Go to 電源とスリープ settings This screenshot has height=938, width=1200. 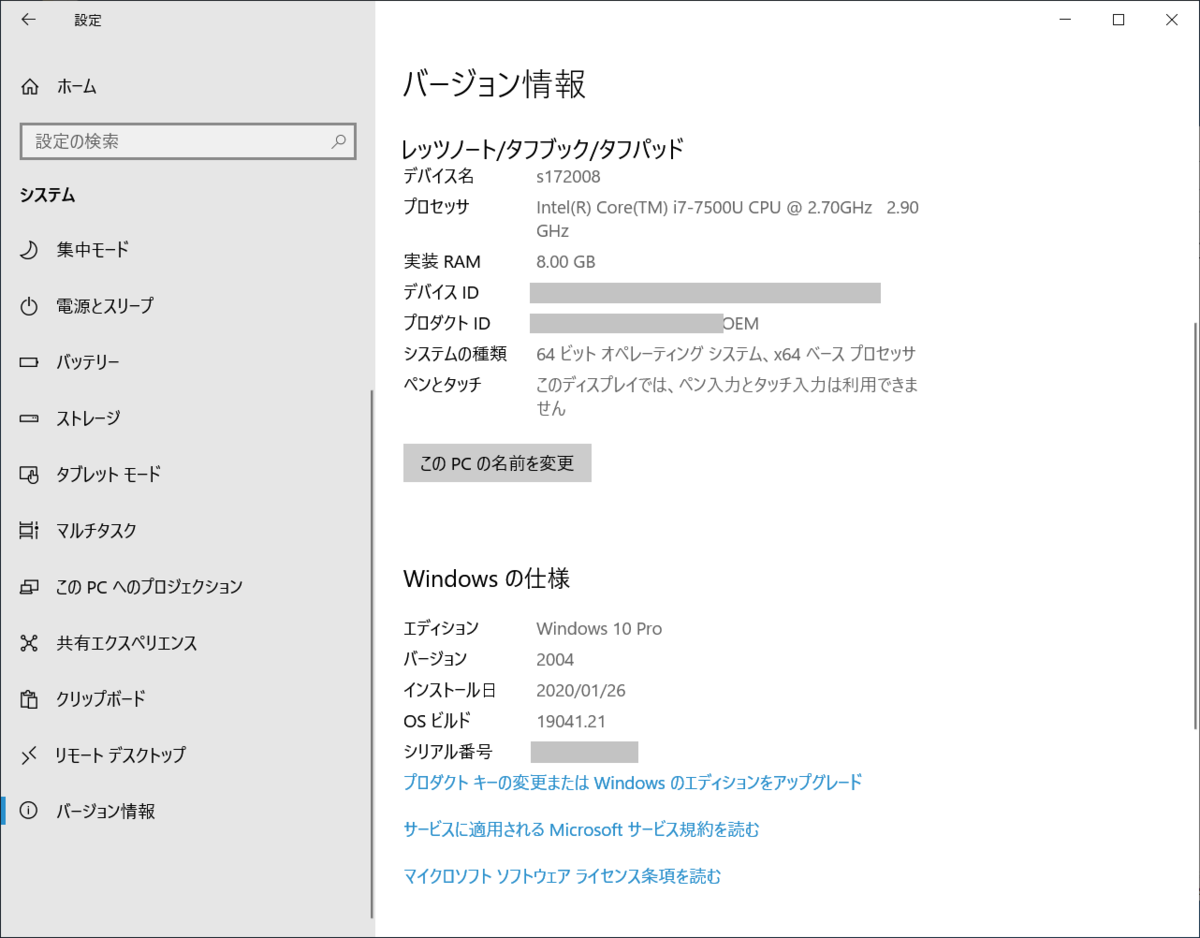187,305
